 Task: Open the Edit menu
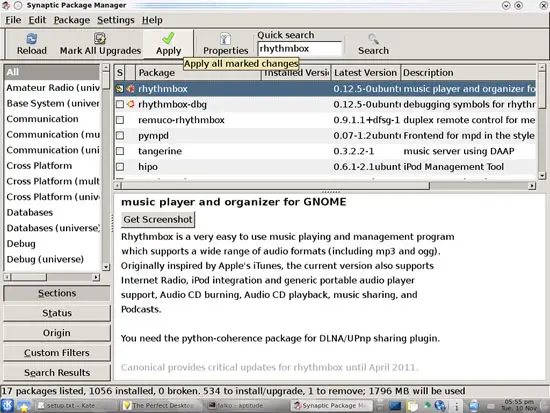37,20
